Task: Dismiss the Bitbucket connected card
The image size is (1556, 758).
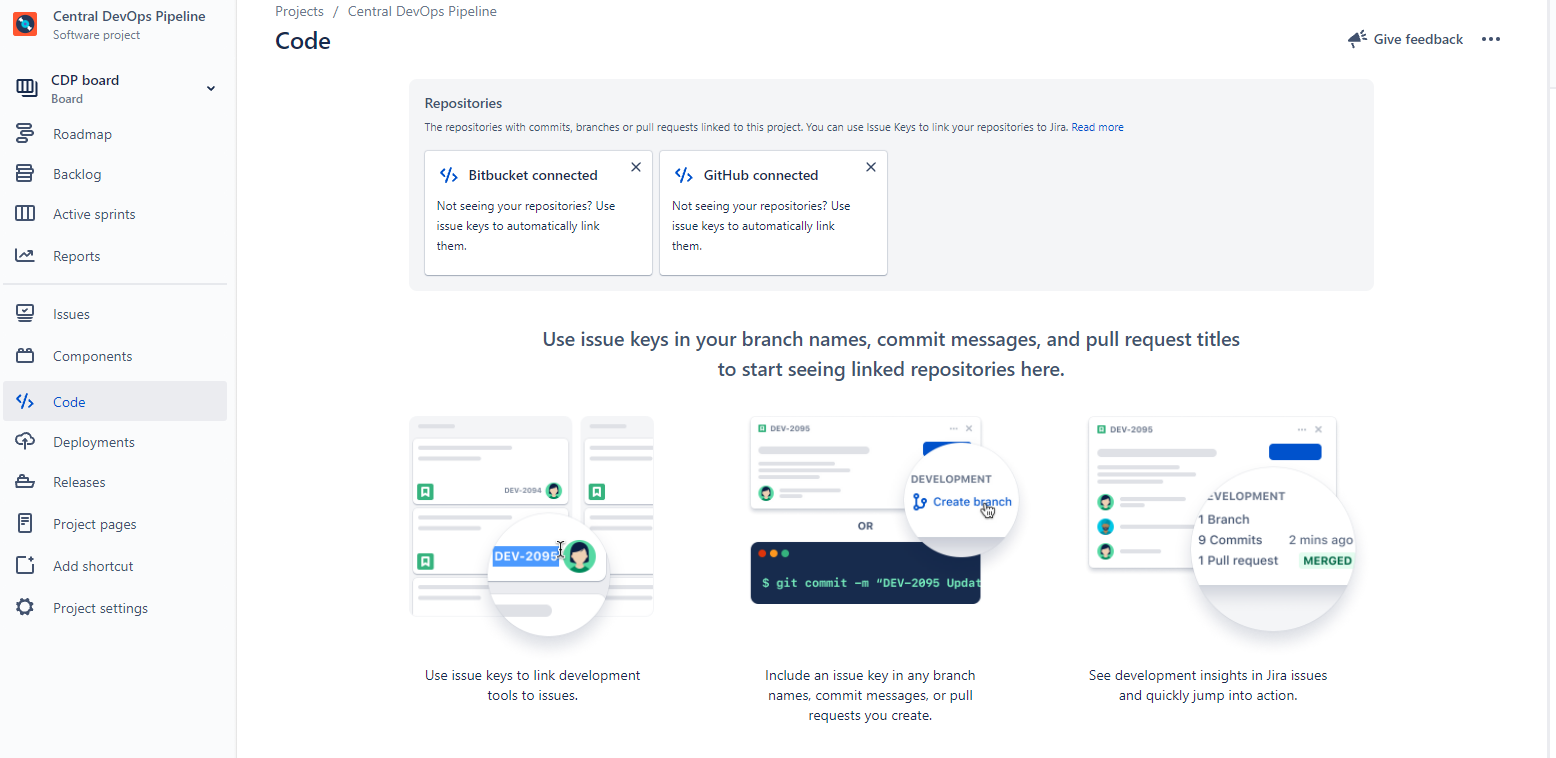Action: (x=636, y=167)
